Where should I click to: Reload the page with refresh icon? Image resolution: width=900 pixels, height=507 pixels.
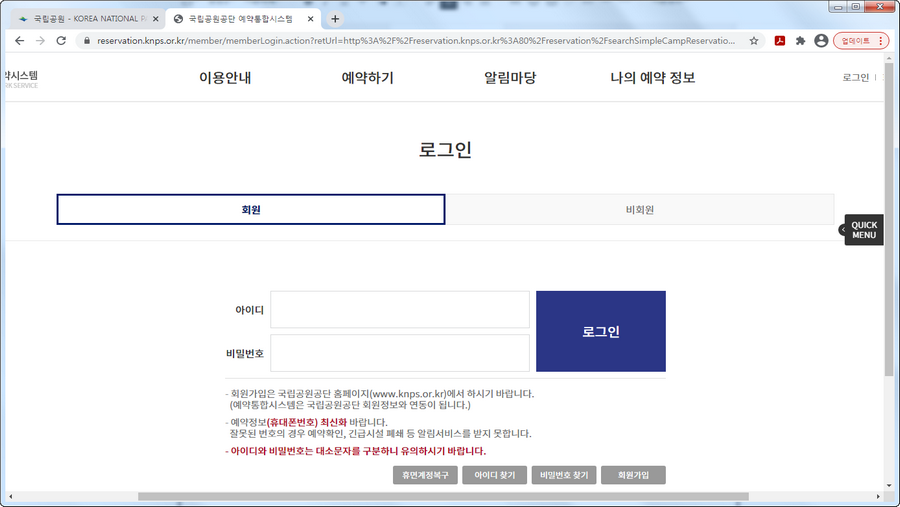point(61,41)
